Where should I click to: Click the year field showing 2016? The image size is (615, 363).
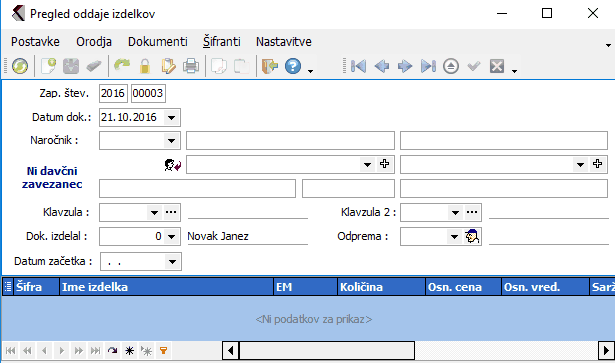pyautogui.click(x=113, y=93)
